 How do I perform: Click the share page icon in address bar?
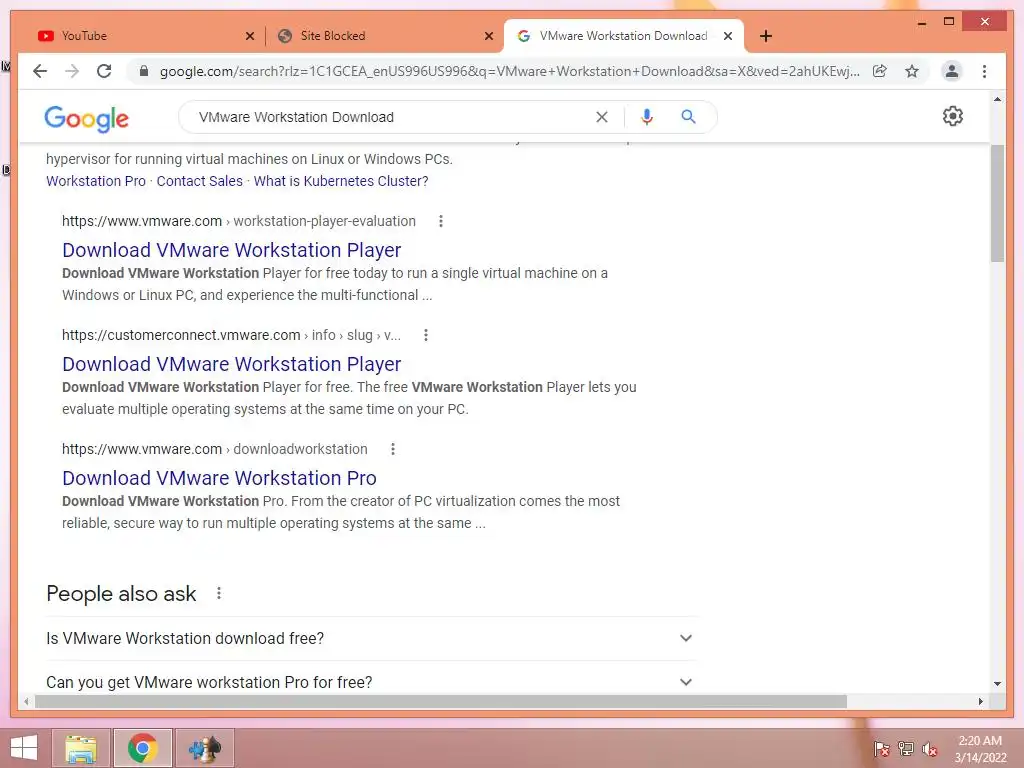click(880, 71)
